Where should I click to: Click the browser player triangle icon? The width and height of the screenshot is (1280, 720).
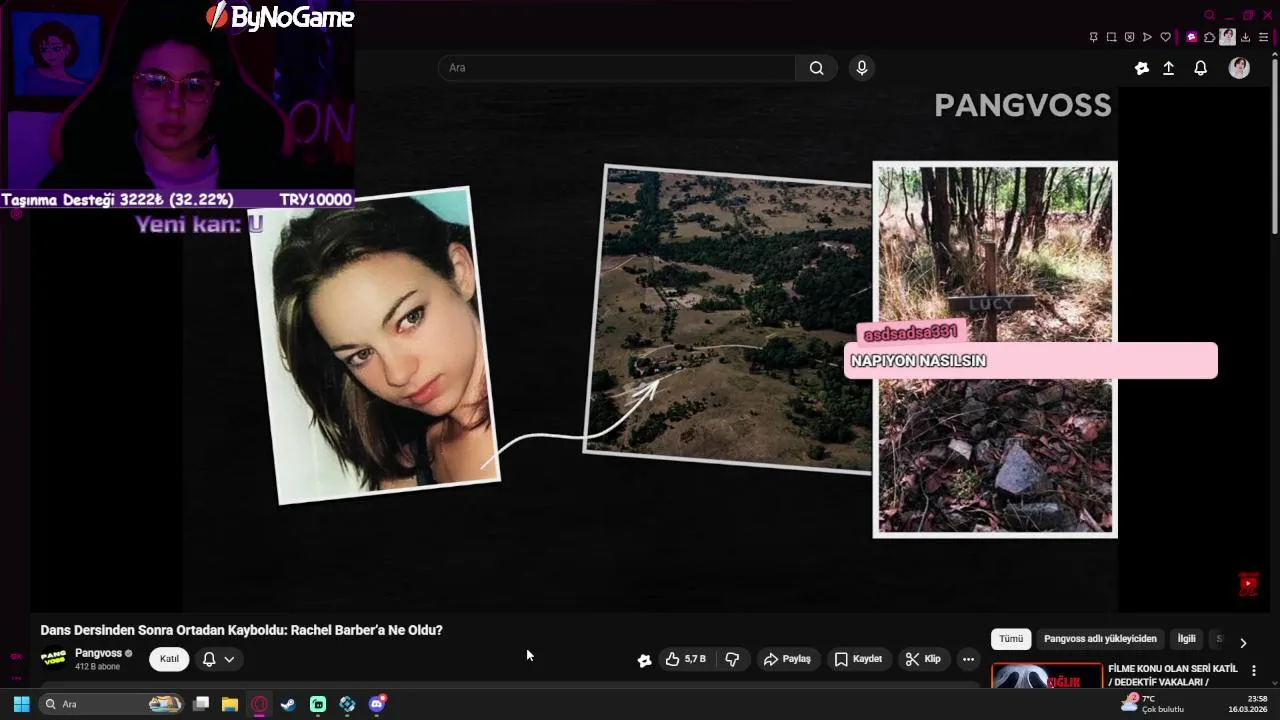(x=1147, y=37)
